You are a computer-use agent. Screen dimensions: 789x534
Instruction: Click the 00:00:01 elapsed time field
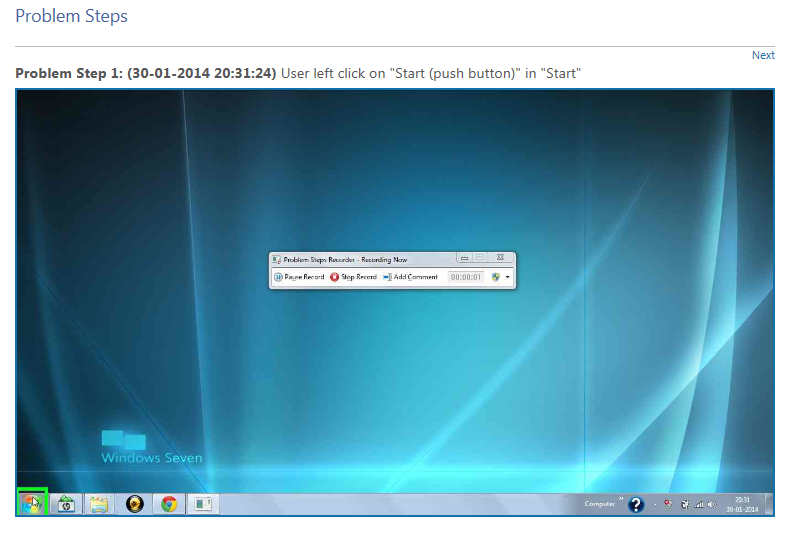point(465,277)
